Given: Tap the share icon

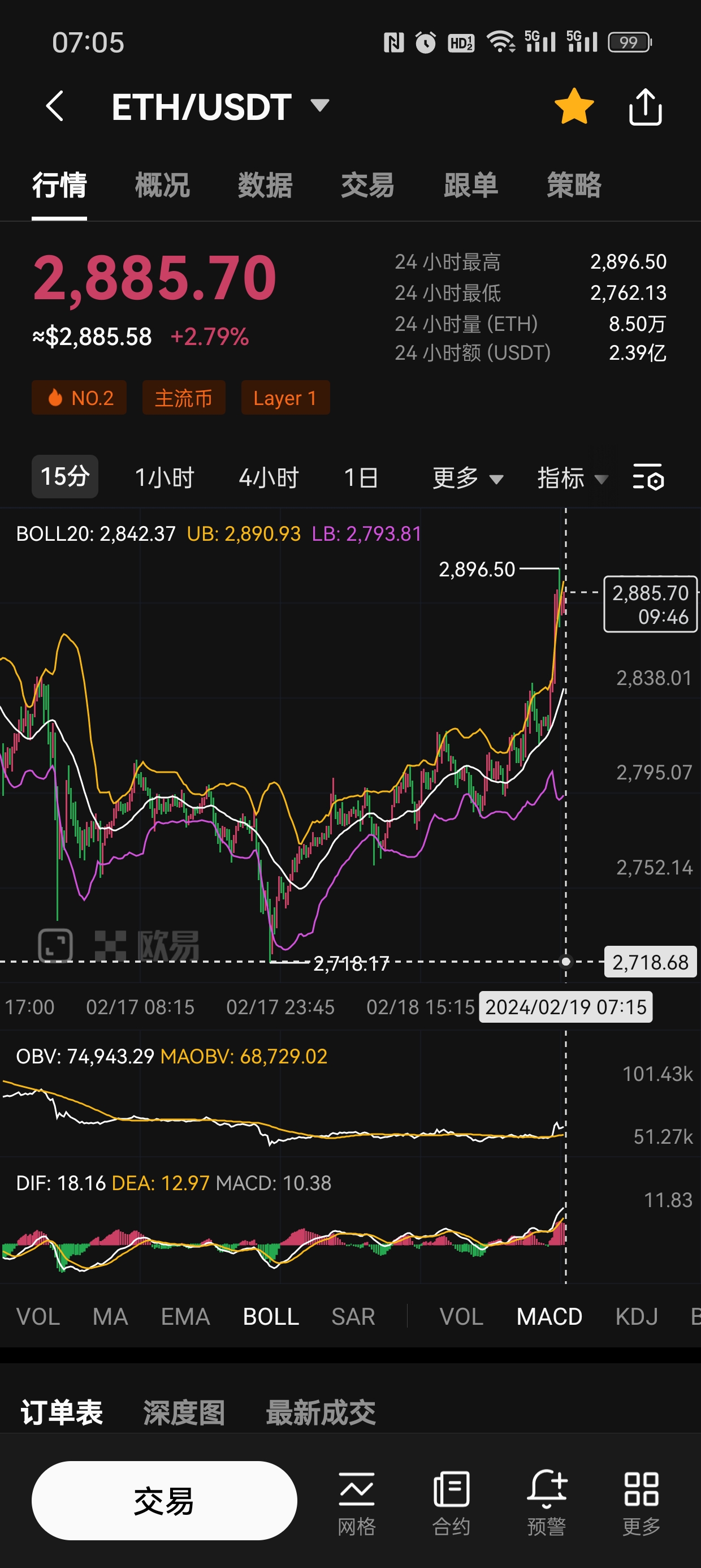Looking at the screenshot, I should pos(645,106).
